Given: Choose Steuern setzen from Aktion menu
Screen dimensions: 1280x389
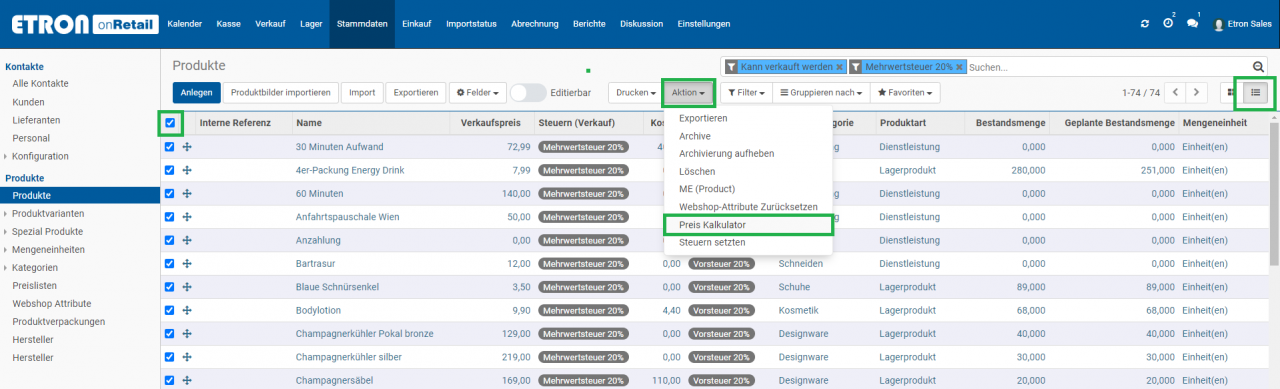Looking at the screenshot, I should (x=748, y=242).
